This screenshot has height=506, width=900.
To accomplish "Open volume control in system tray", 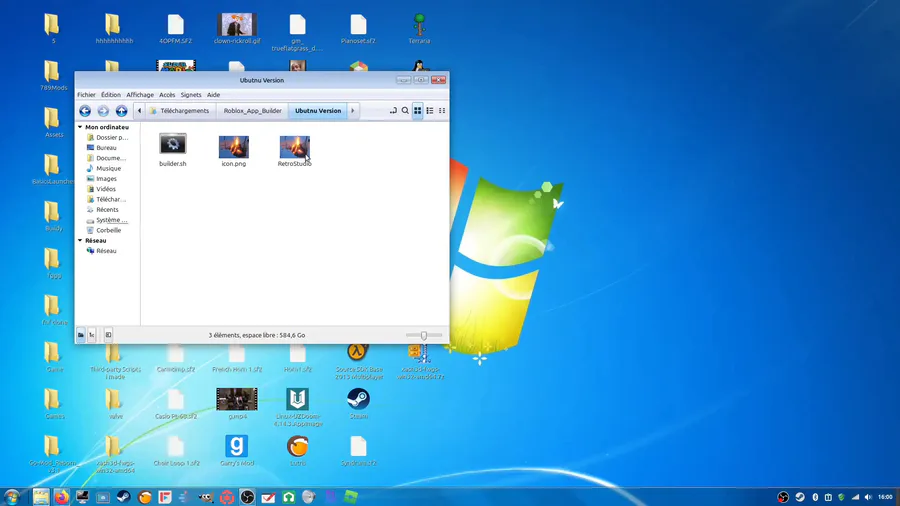I will click(x=868, y=497).
